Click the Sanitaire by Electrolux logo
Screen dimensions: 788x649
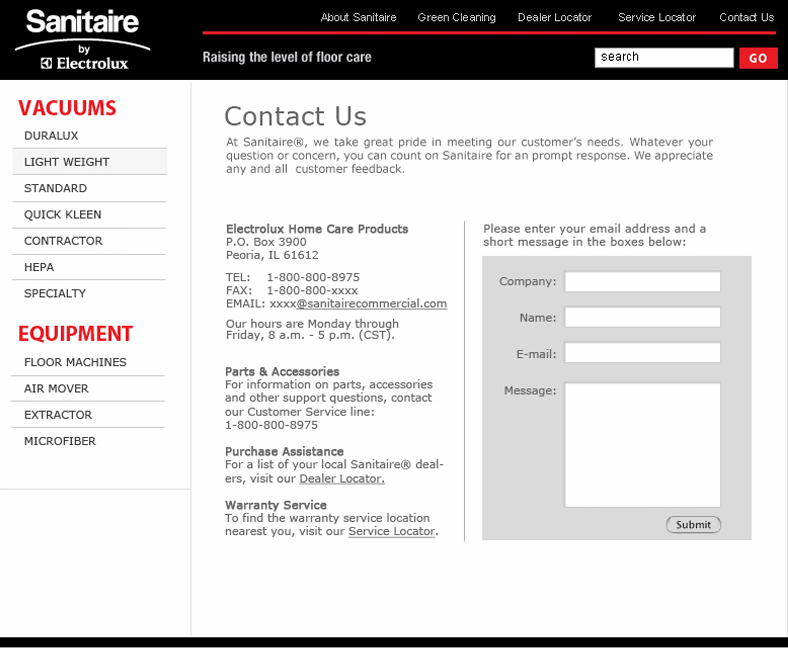click(83, 40)
